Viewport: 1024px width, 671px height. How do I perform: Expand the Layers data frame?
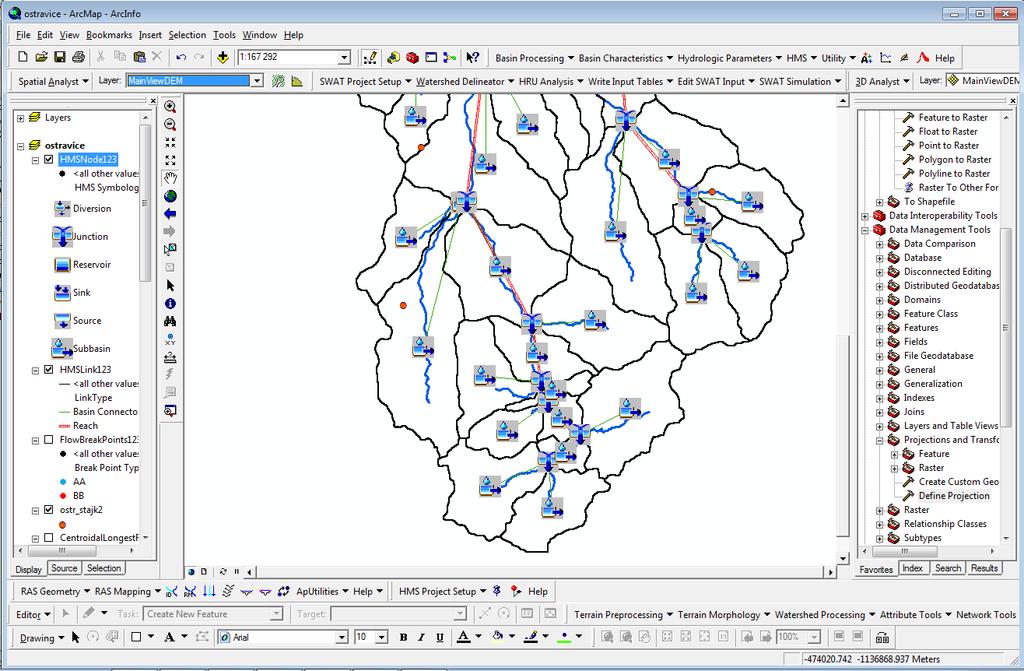point(20,118)
